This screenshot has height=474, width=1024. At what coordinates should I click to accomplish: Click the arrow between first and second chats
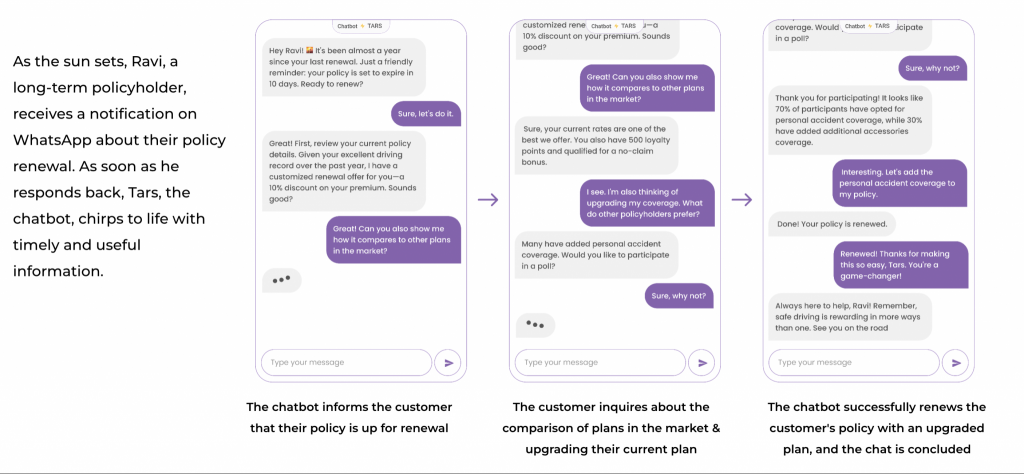[x=488, y=199]
